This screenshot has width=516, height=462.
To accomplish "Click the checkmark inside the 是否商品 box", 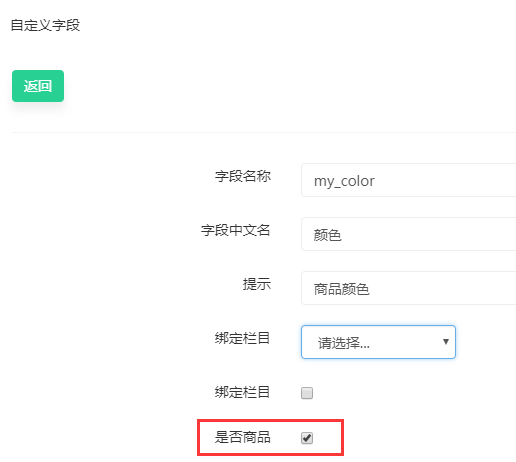I will 307,438.
